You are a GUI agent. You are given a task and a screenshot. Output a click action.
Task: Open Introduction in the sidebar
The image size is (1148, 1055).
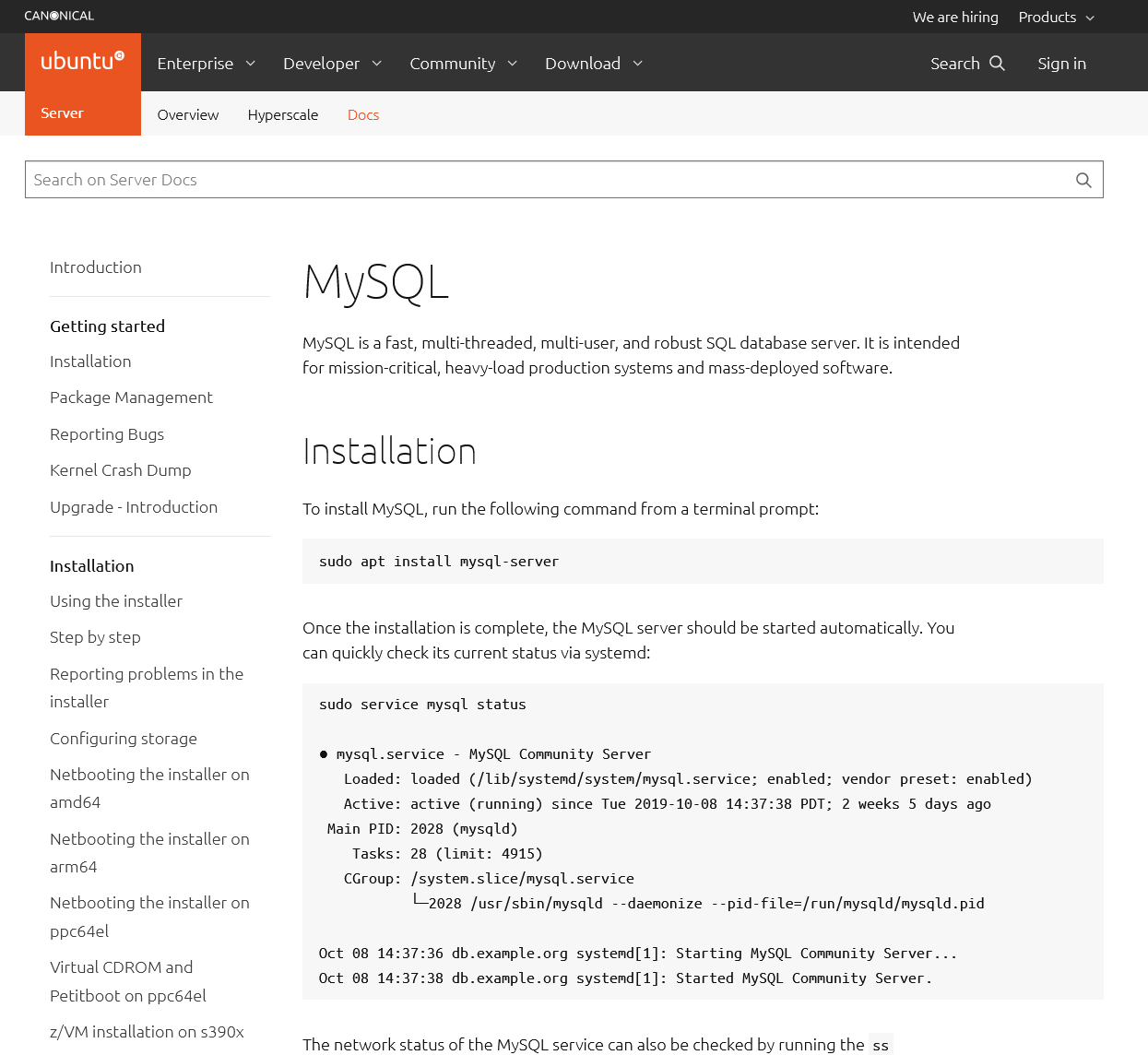(x=96, y=267)
